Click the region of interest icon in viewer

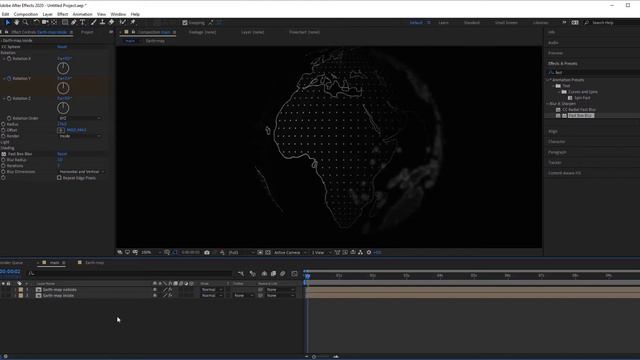pyautogui.click(x=260, y=253)
